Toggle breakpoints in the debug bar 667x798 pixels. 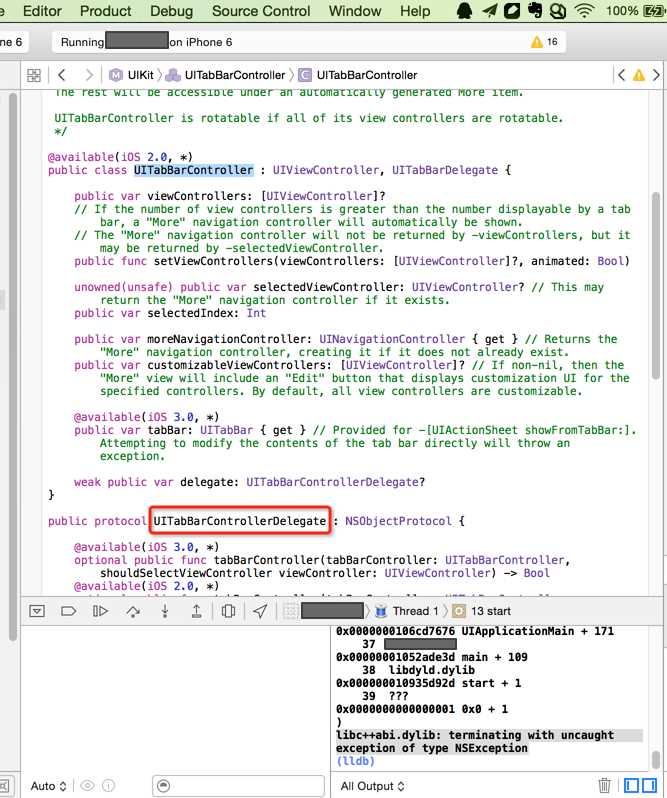(x=68, y=611)
